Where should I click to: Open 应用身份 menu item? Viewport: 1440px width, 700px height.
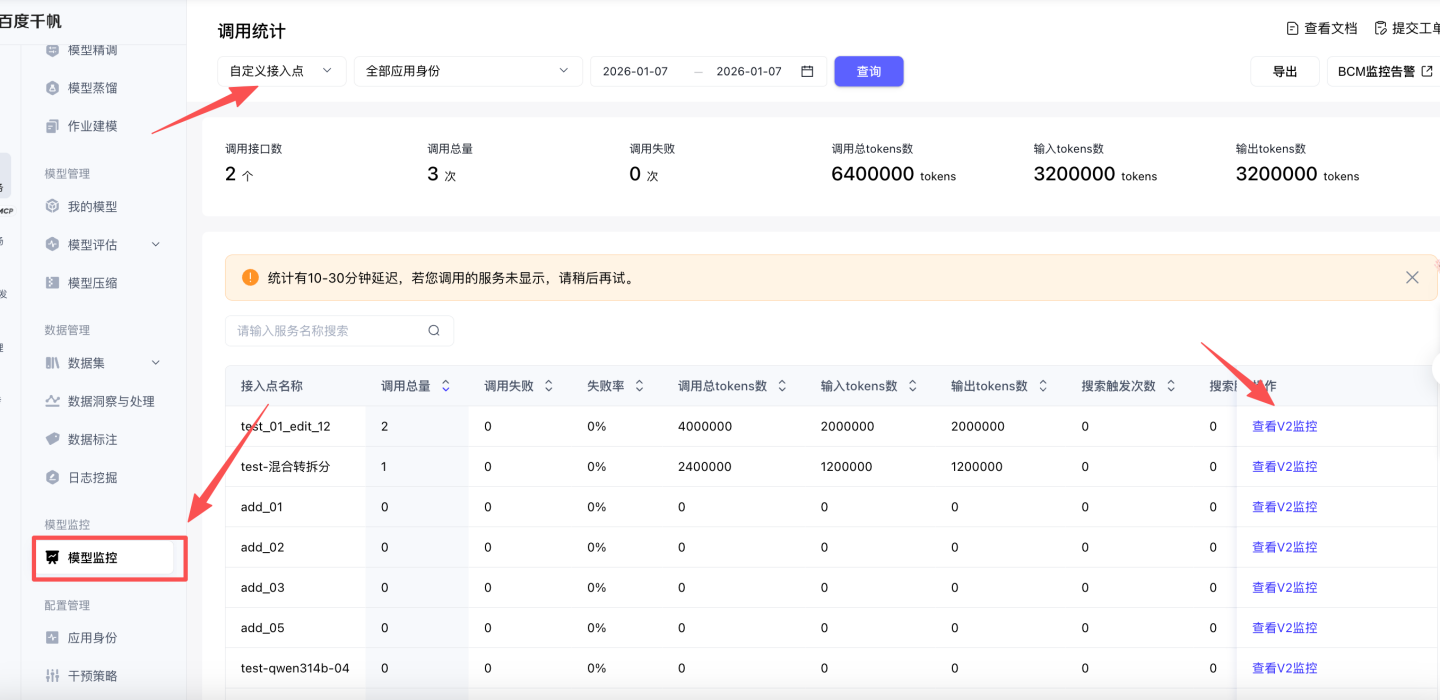coord(92,638)
